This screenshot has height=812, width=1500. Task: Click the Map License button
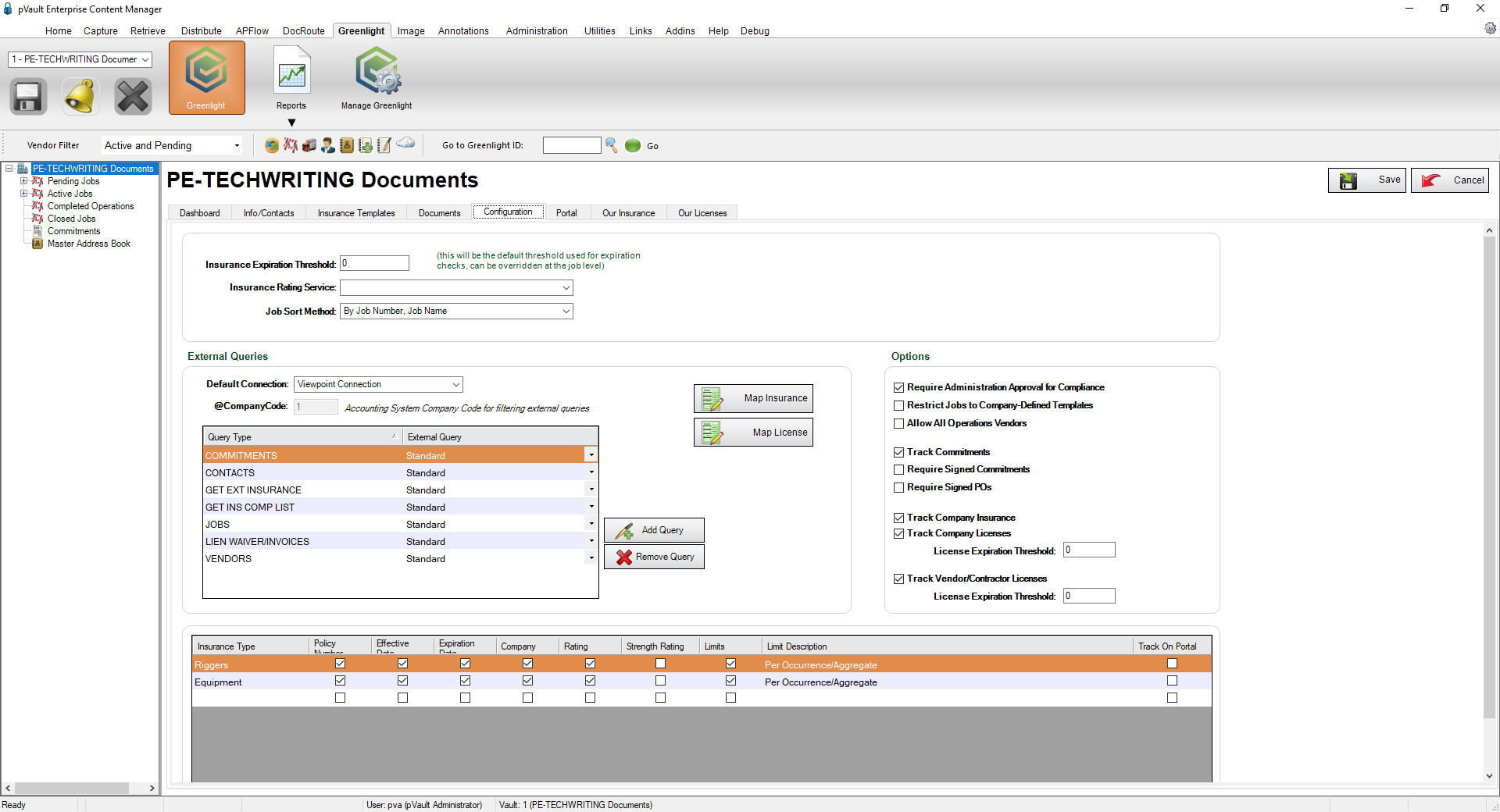(x=753, y=433)
